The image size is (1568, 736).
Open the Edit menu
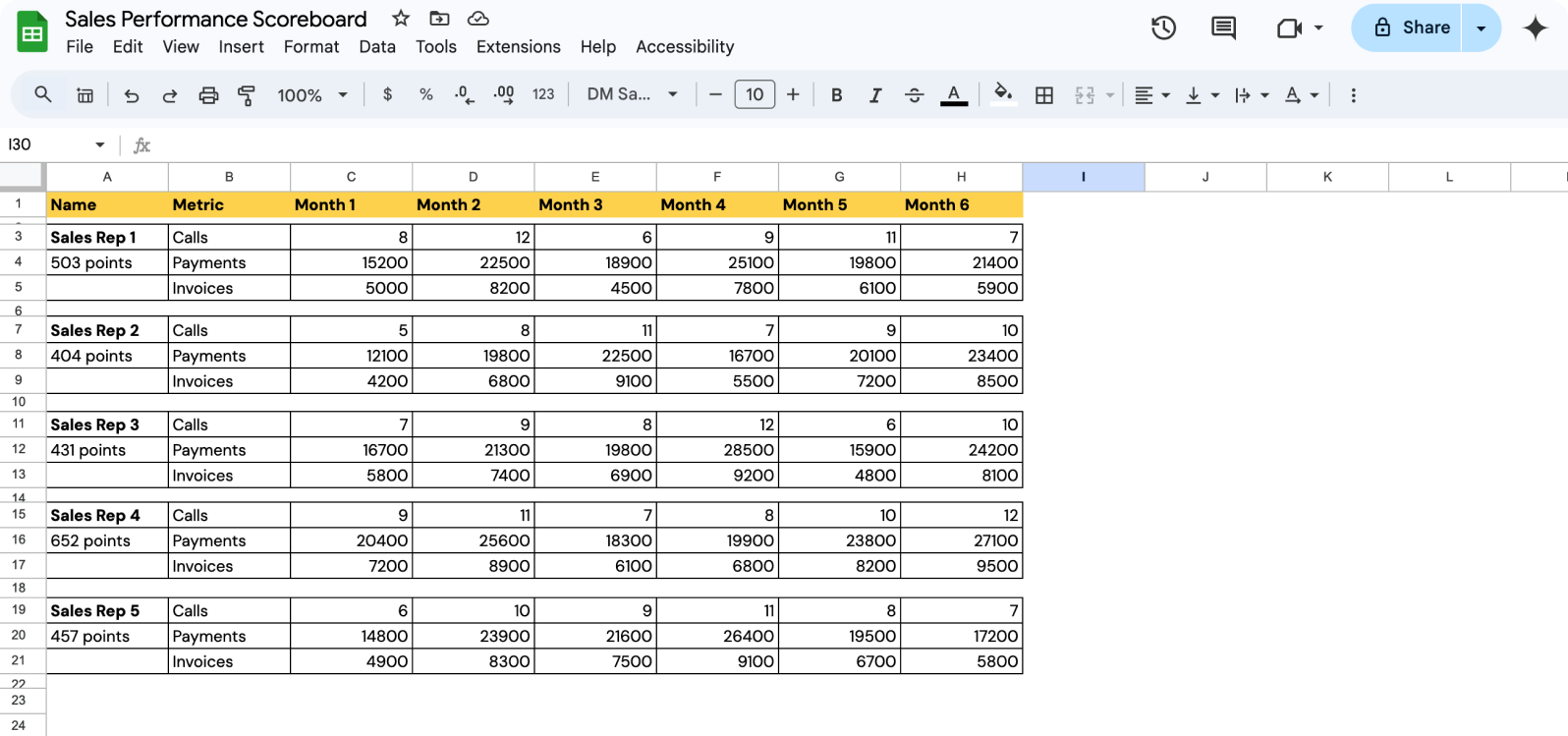click(128, 46)
